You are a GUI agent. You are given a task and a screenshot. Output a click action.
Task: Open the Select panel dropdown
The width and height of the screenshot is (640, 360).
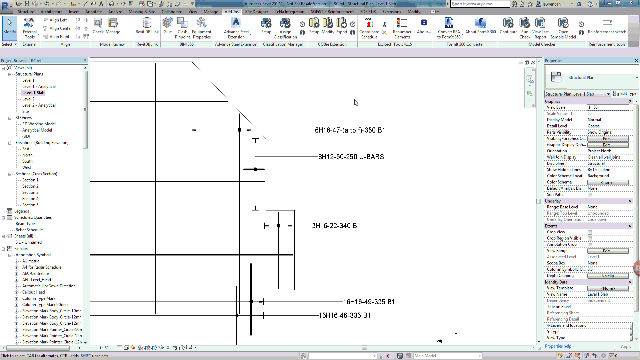9,44
